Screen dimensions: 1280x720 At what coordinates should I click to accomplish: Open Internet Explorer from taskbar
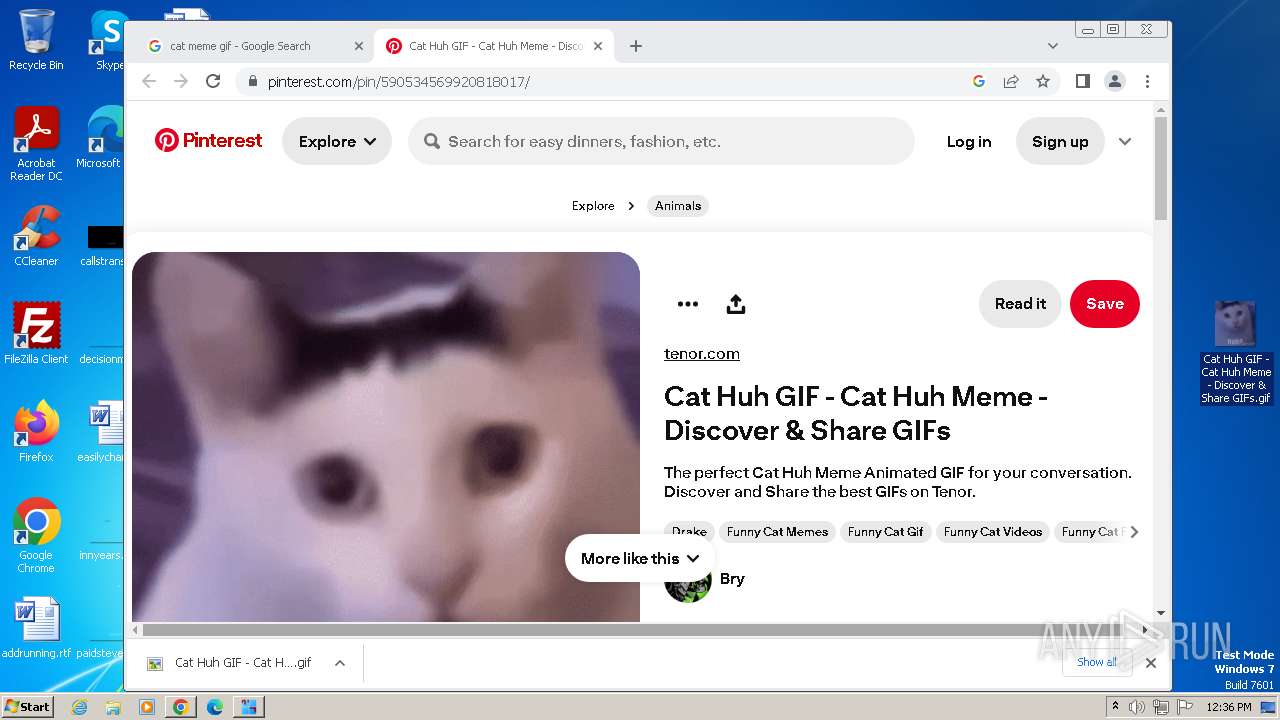pyautogui.click(x=80, y=707)
